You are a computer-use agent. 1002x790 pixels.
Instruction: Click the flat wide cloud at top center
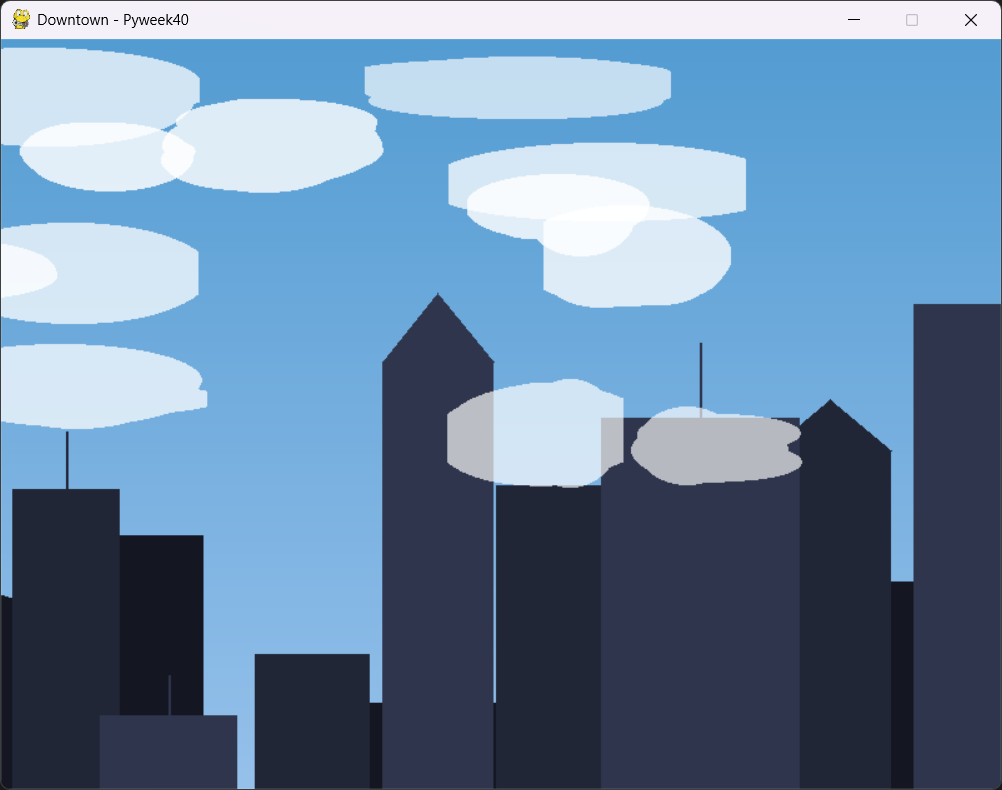pyautogui.click(x=517, y=87)
